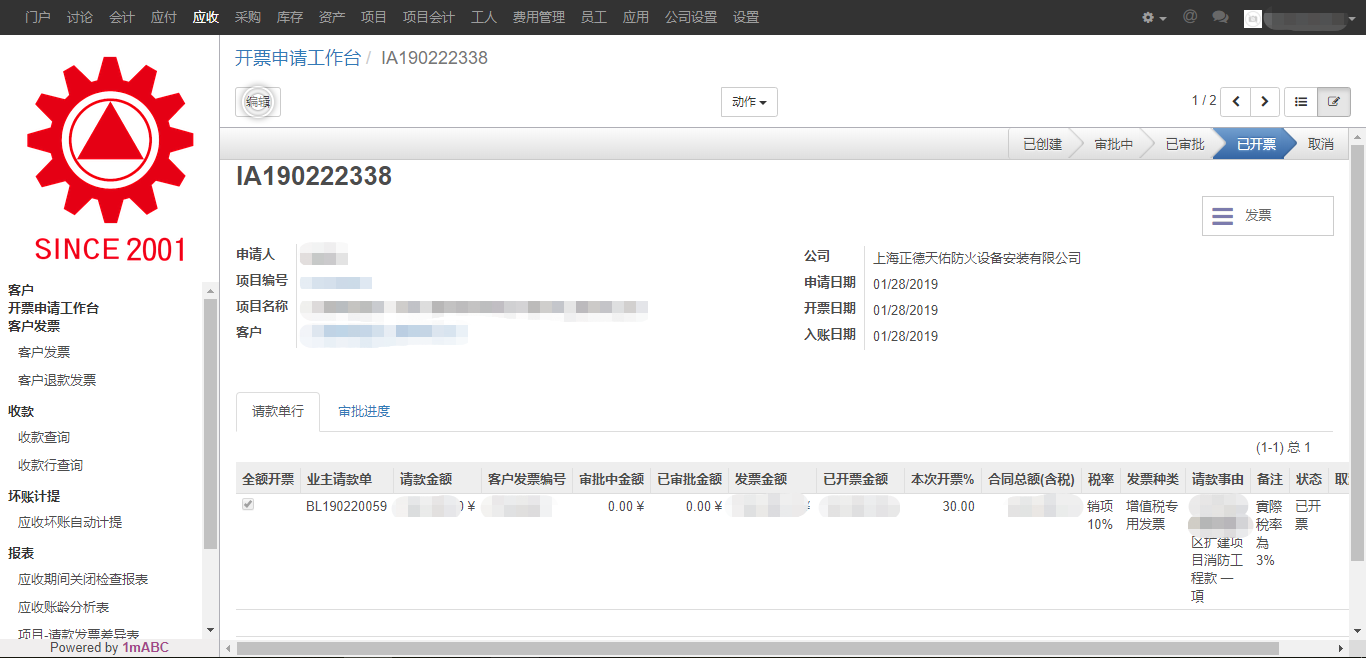Click sidebar scrollbar up arrow

(x=210, y=290)
